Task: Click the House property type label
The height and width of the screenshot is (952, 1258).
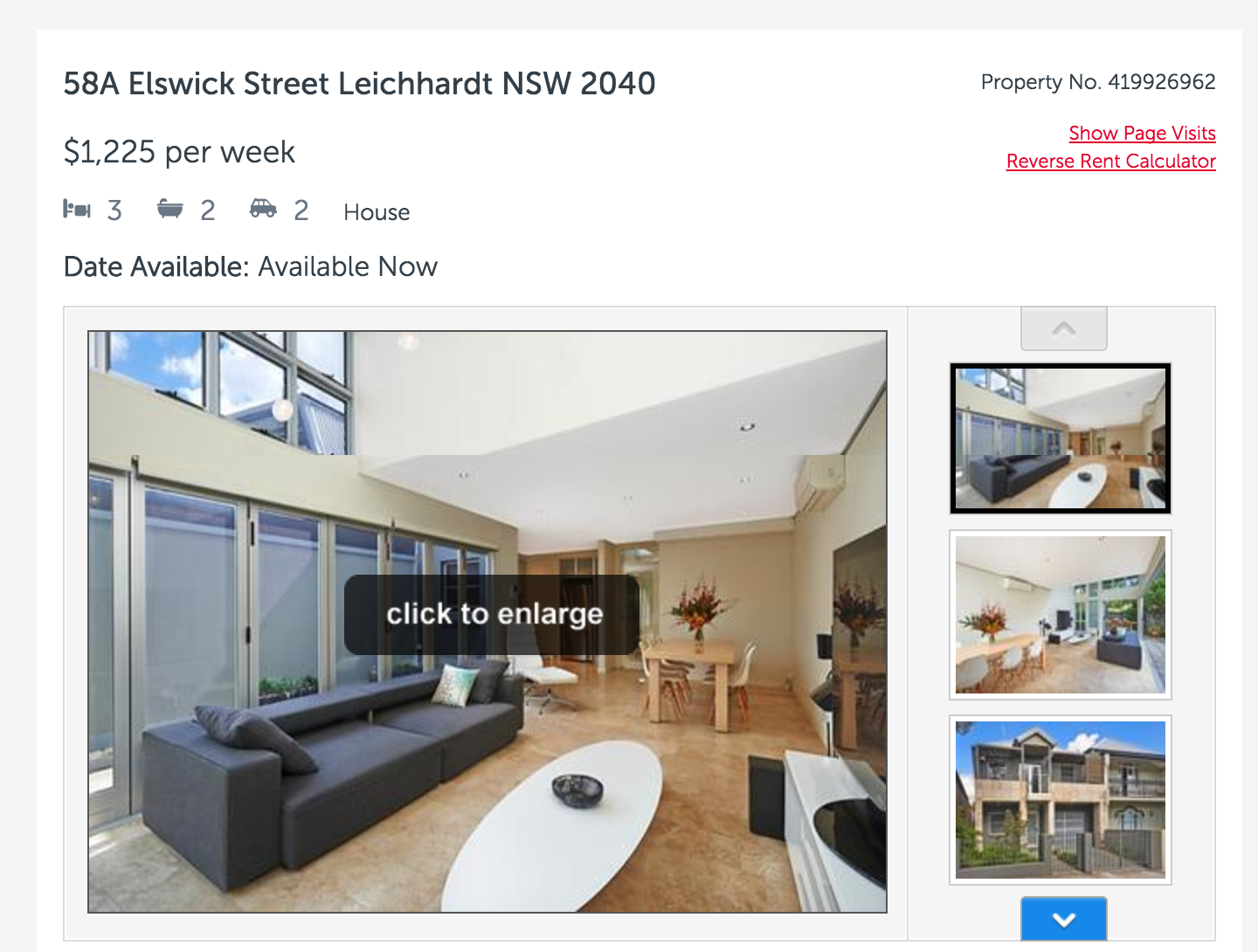Action: coord(377,212)
